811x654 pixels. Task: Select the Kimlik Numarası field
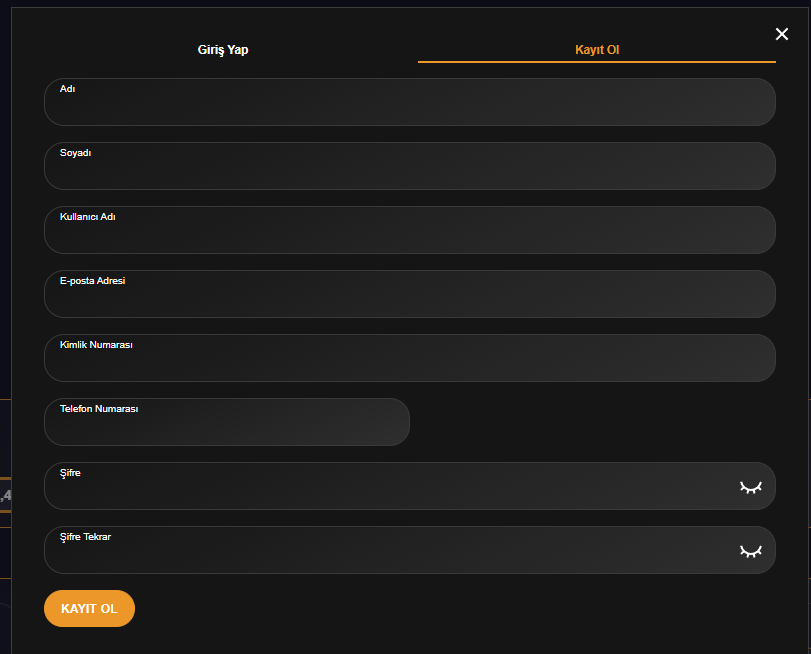410,358
